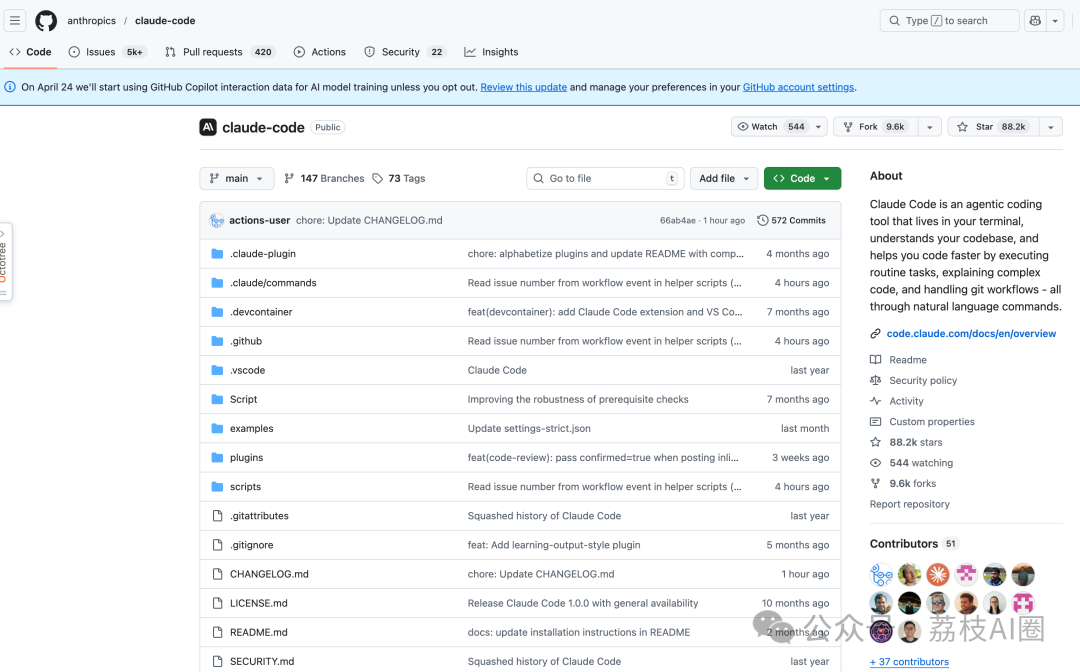Expand the Octotree side panel handle

coord(5,262)
